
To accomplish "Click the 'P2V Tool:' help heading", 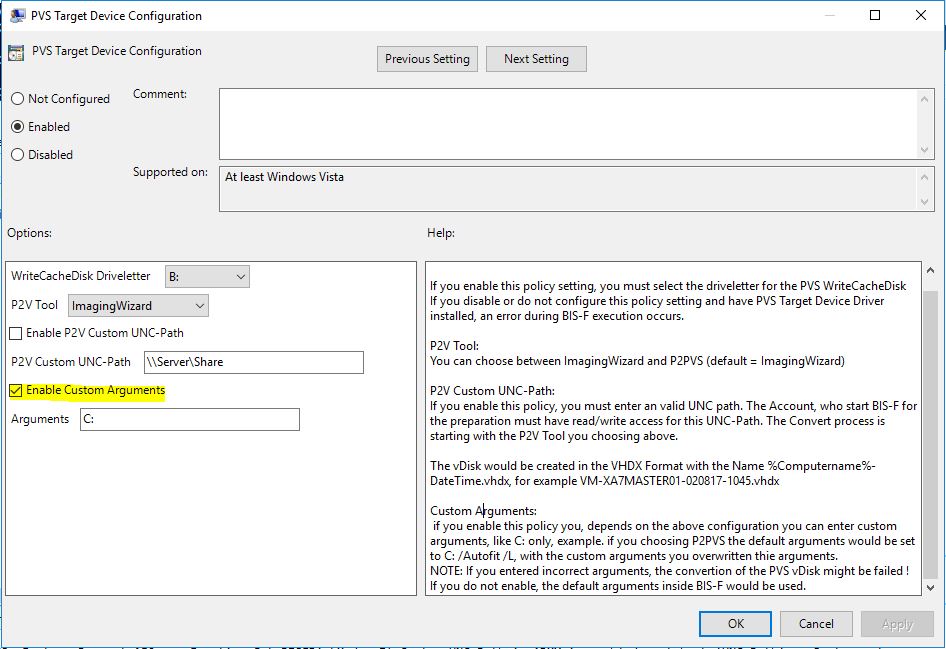I will 454,346.
